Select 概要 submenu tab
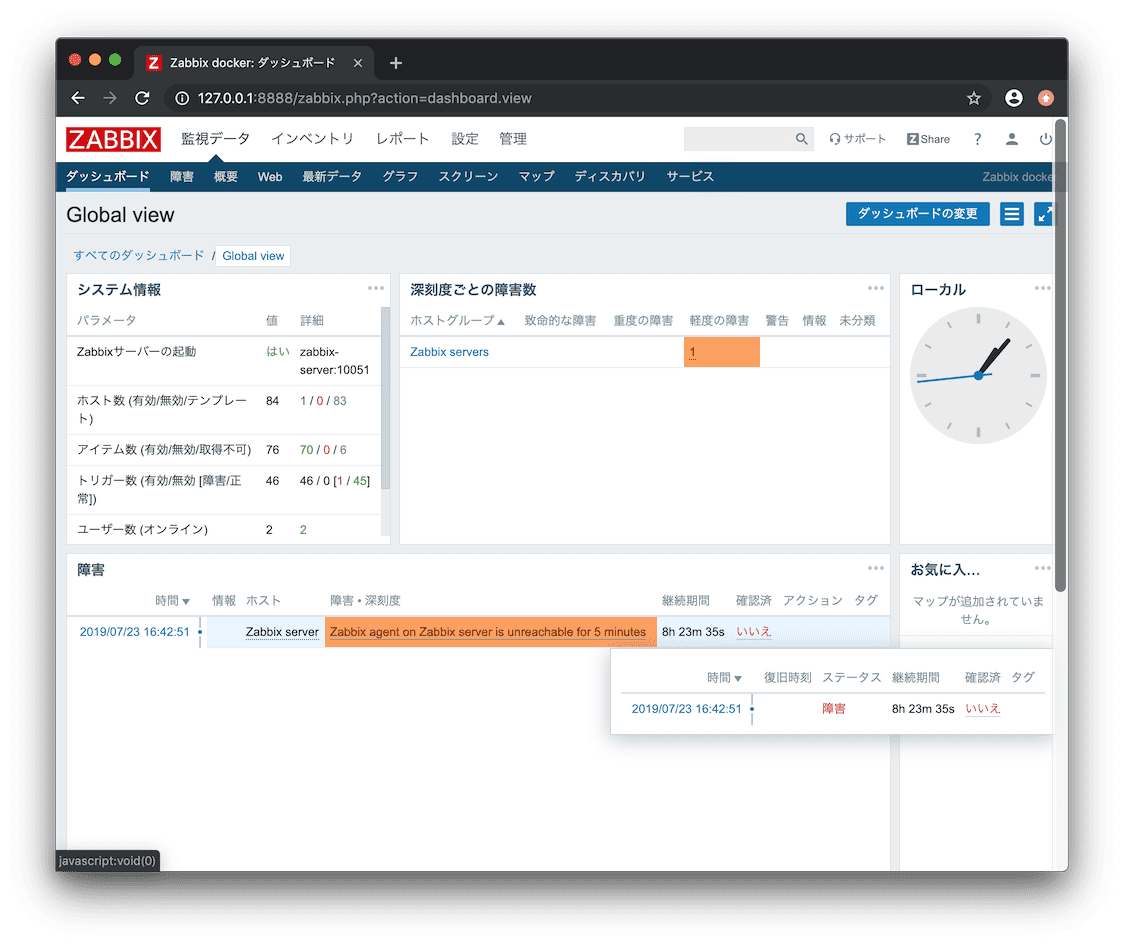The image size is (1124, 945). [x=226, y=176]
